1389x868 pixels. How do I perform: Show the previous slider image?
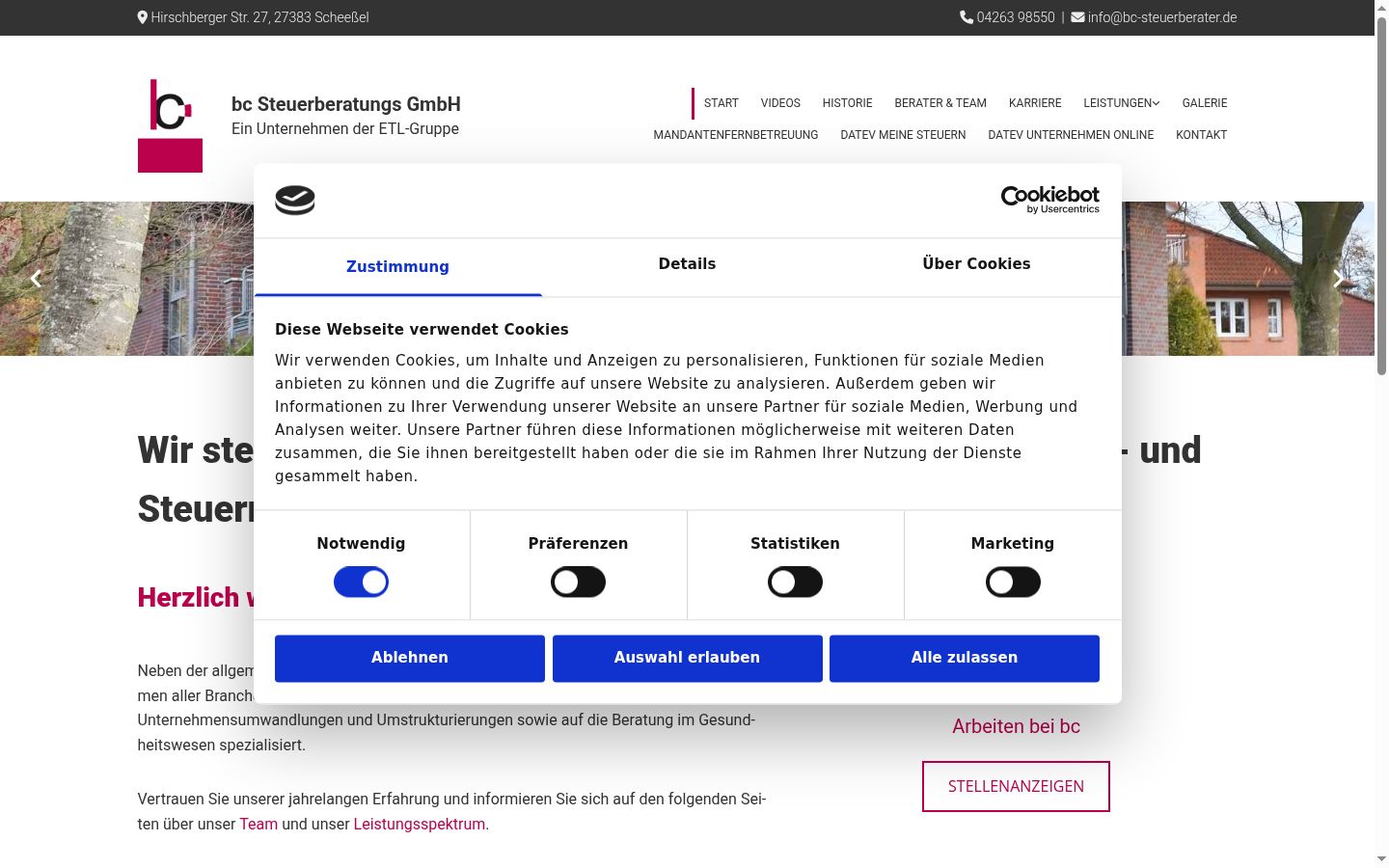[36, 279]
